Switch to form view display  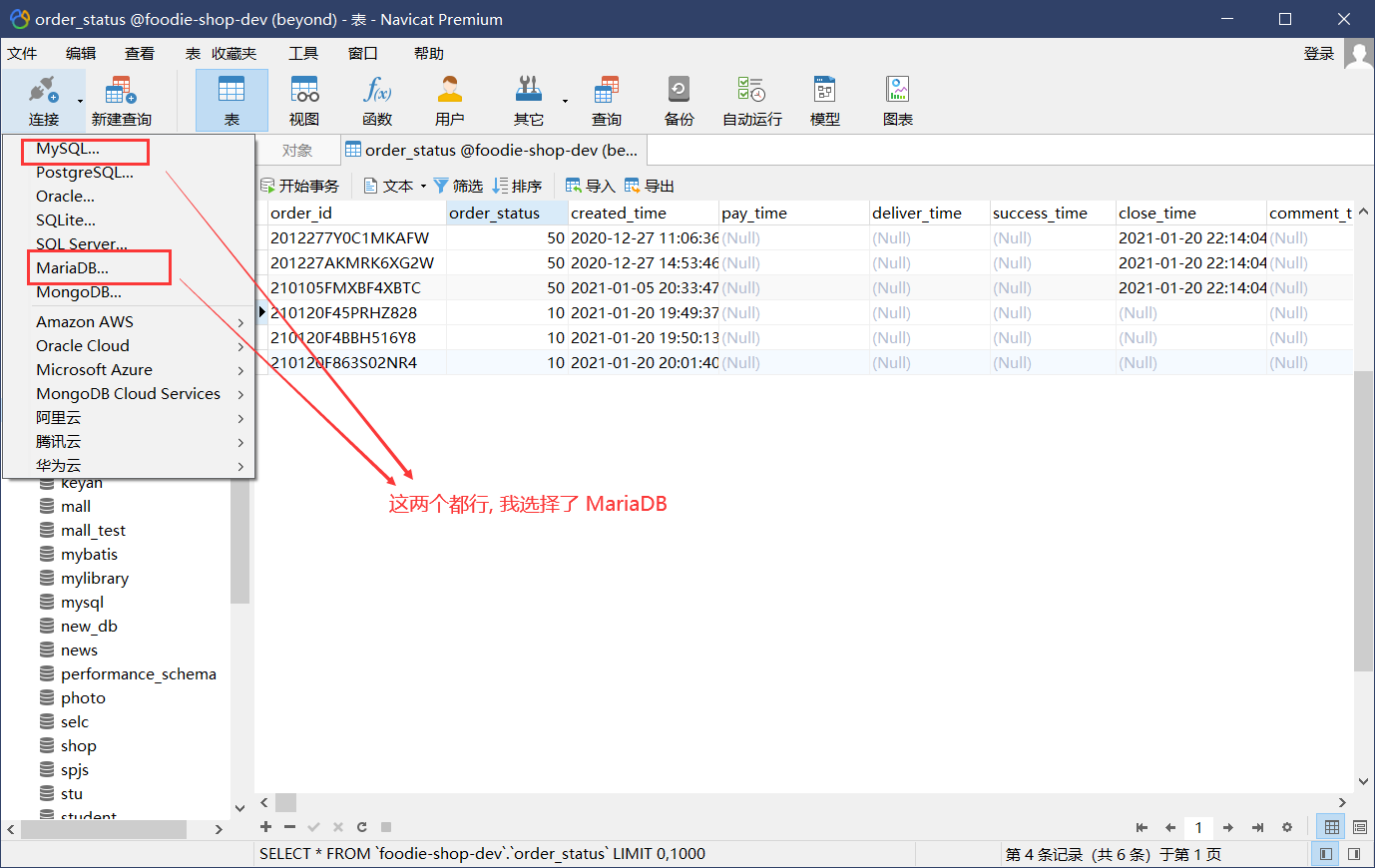(x=1359, y=827)
